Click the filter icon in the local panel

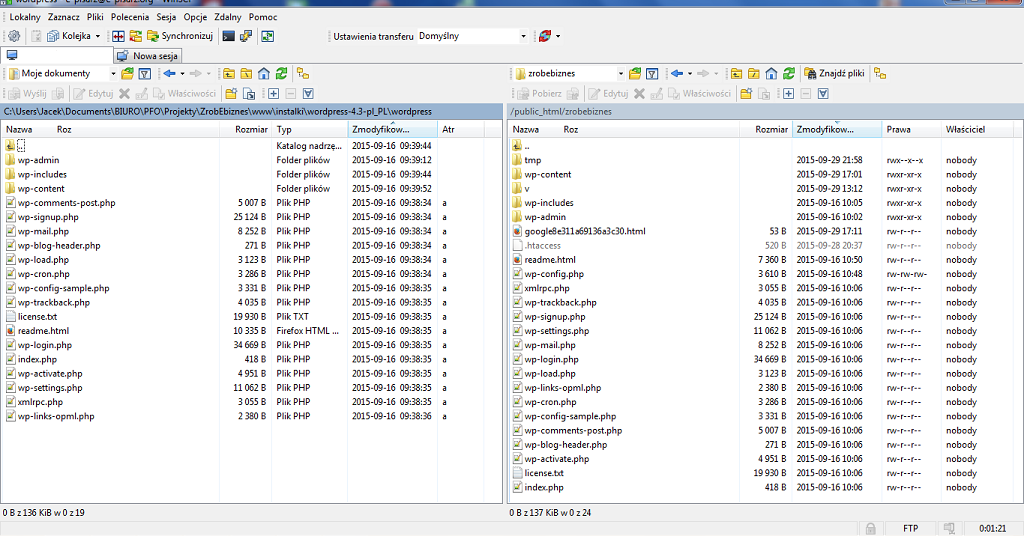pos(145,74)
